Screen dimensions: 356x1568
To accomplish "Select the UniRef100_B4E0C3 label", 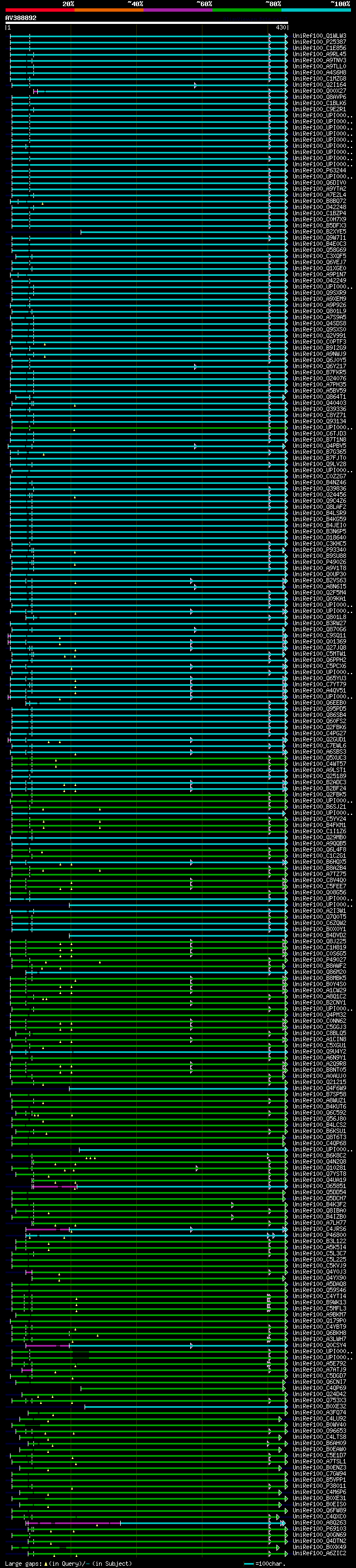I will [x=319, y=244].
